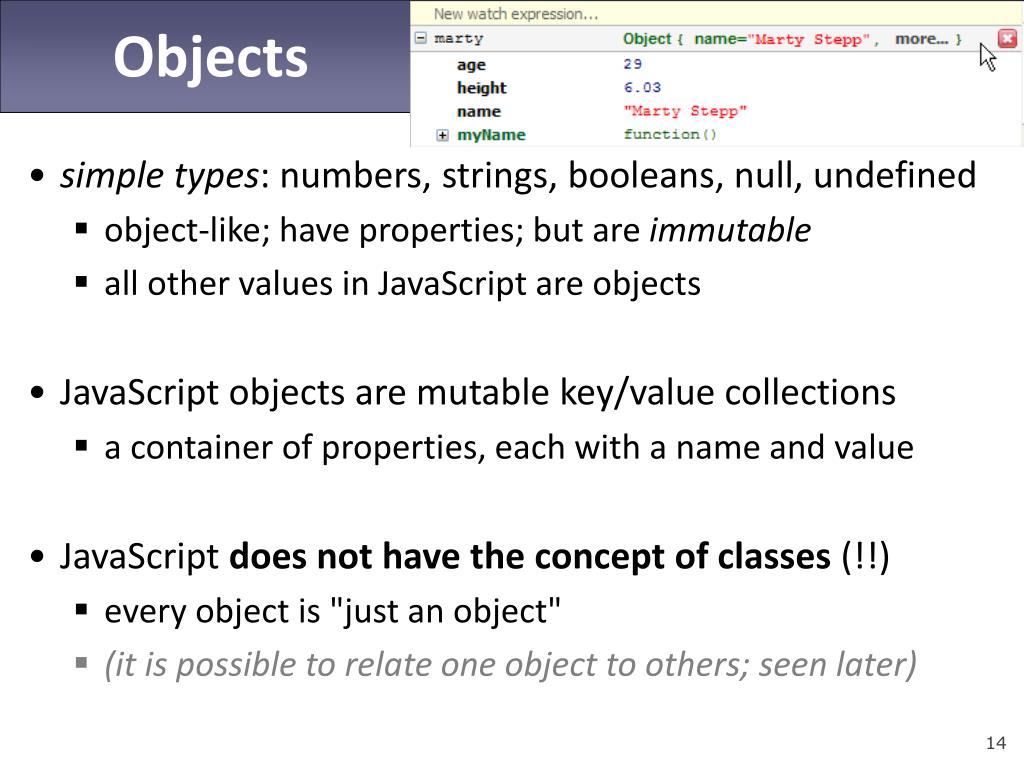This screenshot has height=768, width=1024.
Task: Expand the myName function row
Action: click(442, 135)
